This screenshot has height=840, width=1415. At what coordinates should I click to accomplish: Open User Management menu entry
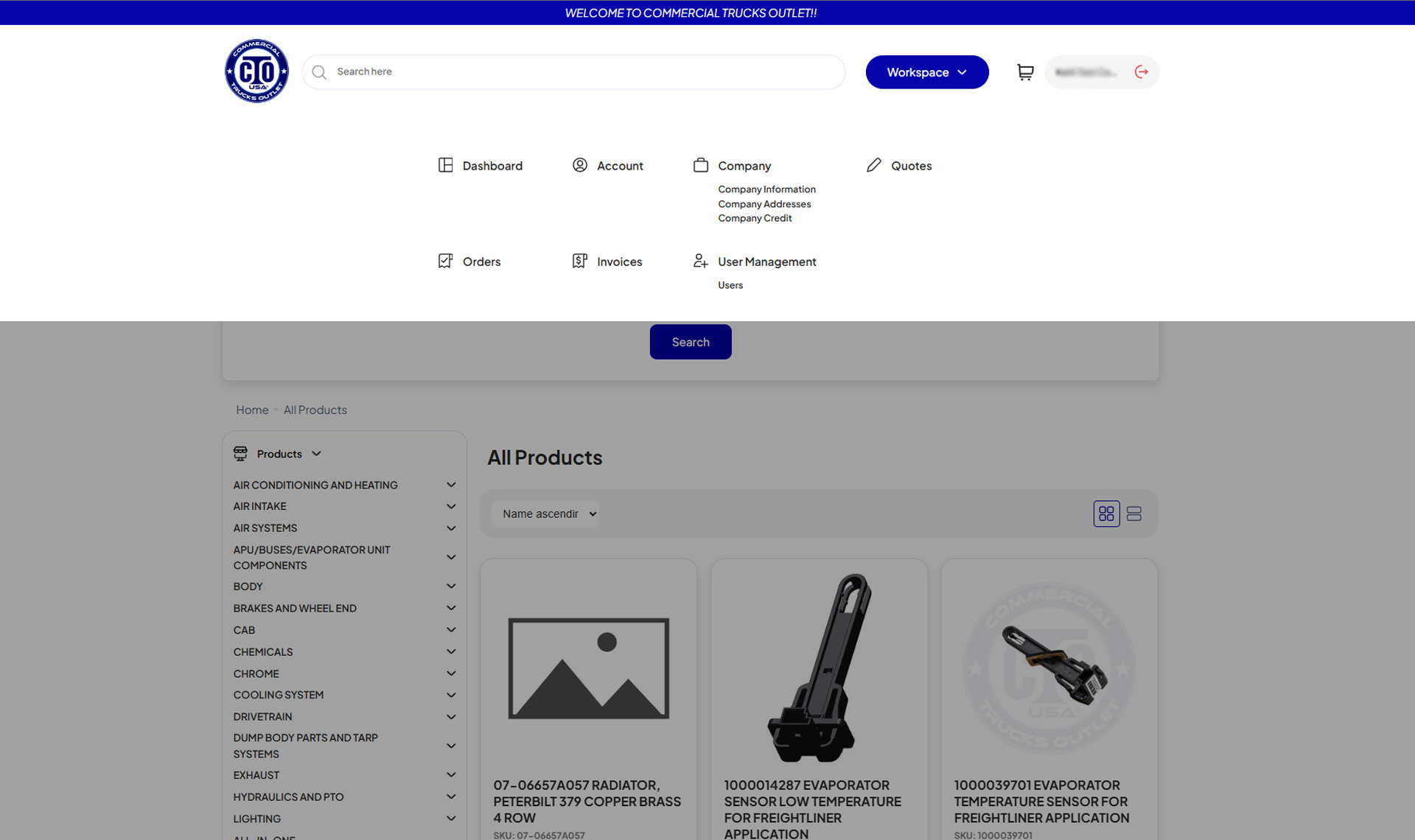click(766, 262)
